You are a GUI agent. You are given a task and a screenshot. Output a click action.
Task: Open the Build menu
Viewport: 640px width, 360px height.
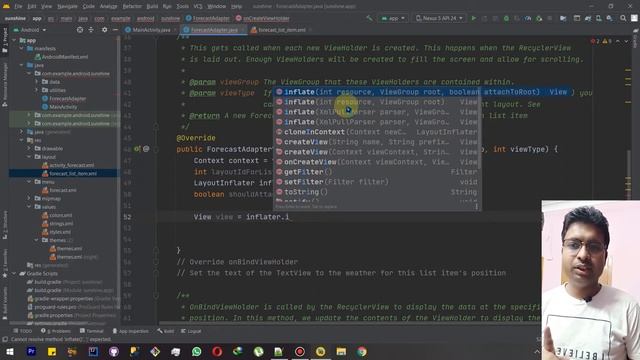(x=152, y=6)
